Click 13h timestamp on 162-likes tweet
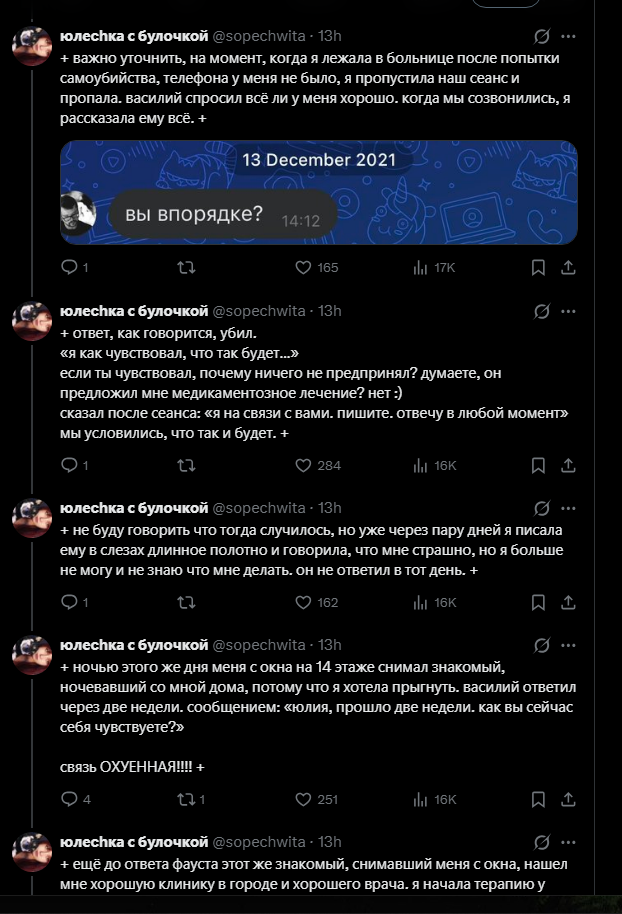 [x=329, y=508]
